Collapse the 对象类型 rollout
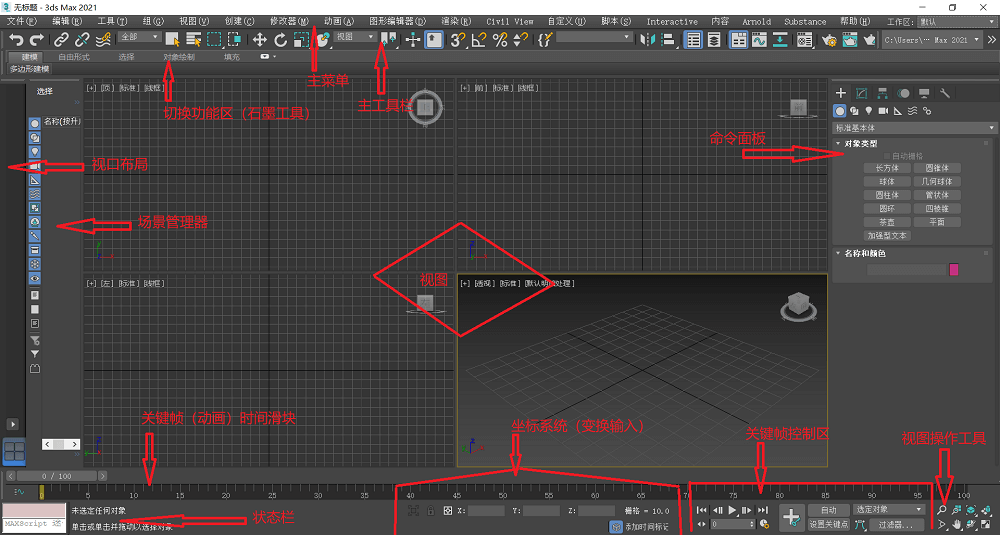The image size is (1000, 535). (x=861, y=144)
